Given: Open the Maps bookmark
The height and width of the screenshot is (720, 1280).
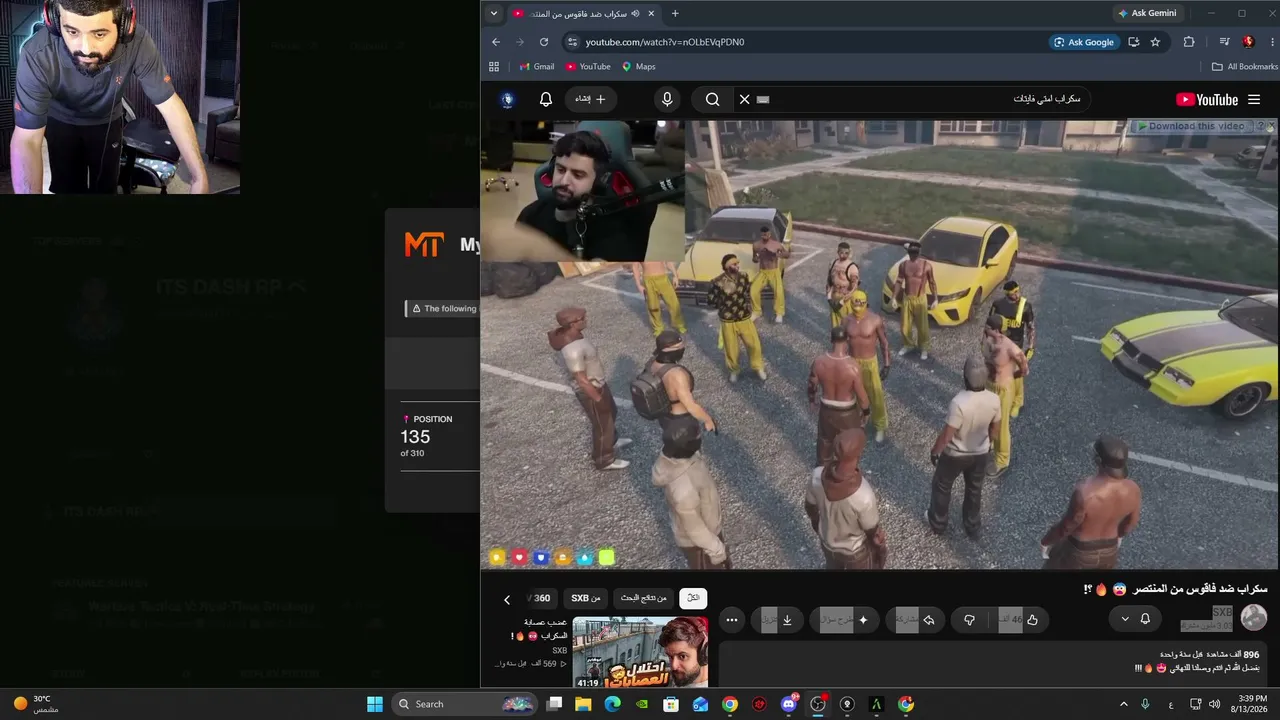Looking at the screenshot, I should (x=639, y=67).
